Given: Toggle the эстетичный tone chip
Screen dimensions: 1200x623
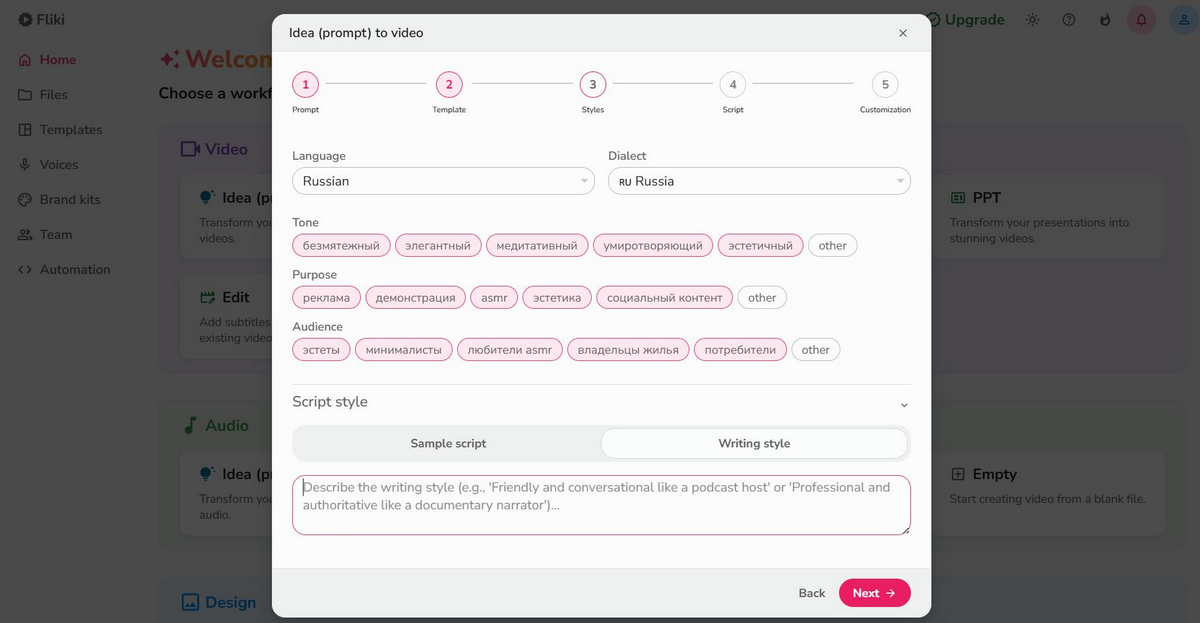Looking at the screenshot, I should pos(760,245).
